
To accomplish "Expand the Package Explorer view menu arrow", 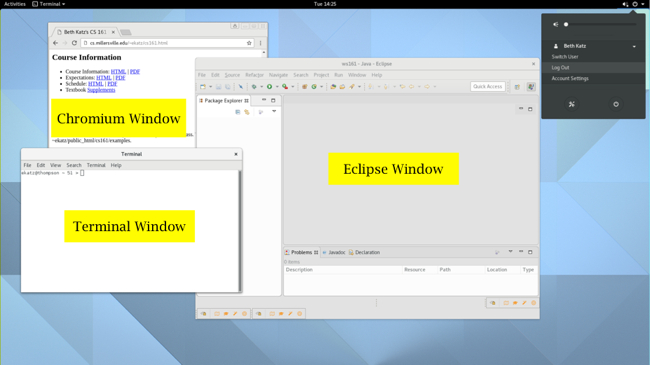I will (274, 111).
